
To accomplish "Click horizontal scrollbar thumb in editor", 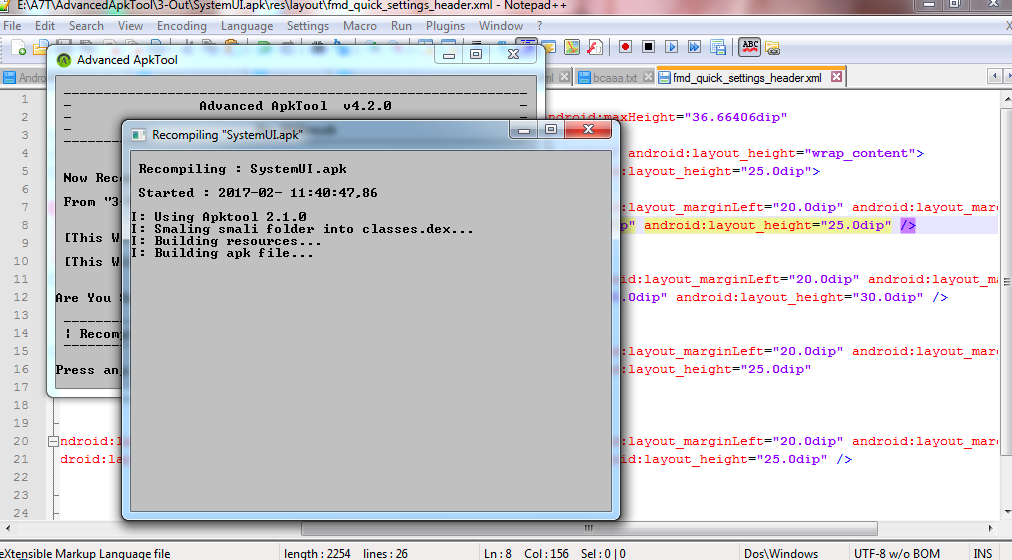I will (x=589, y=528).
